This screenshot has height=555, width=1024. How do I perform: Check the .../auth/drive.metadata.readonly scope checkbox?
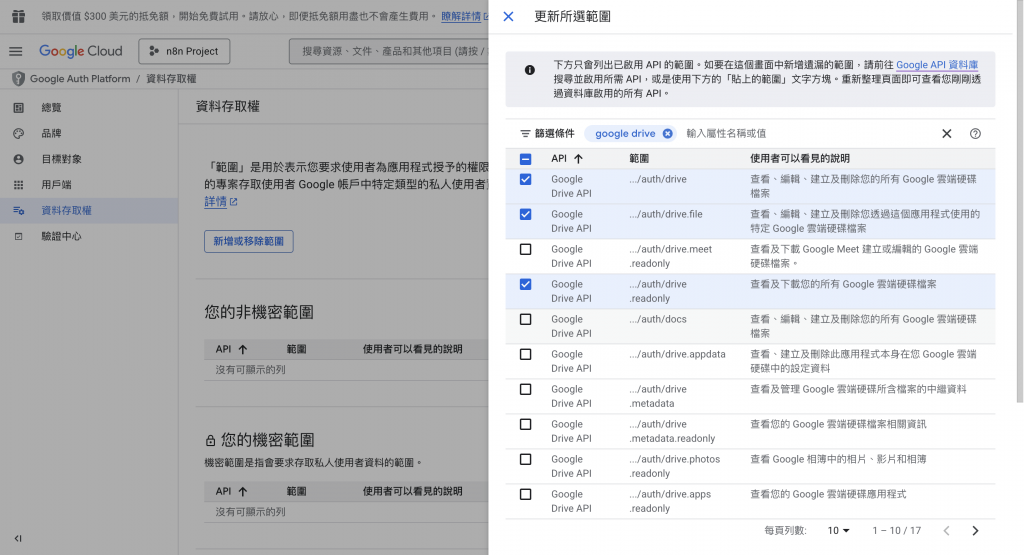click(526, 424)
